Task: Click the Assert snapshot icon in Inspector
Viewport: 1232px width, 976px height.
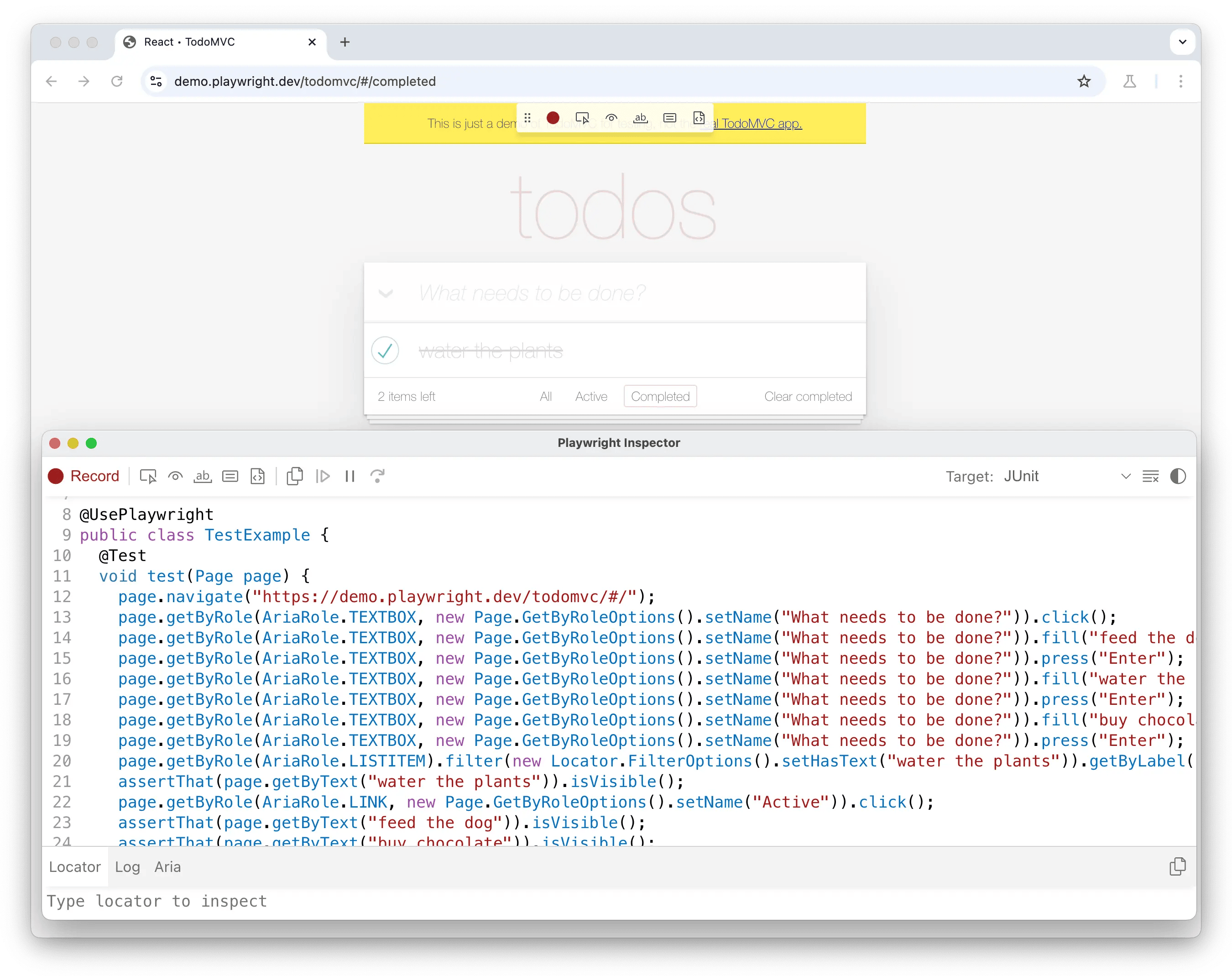Action: pyautogui.click(x=258, y=476)
